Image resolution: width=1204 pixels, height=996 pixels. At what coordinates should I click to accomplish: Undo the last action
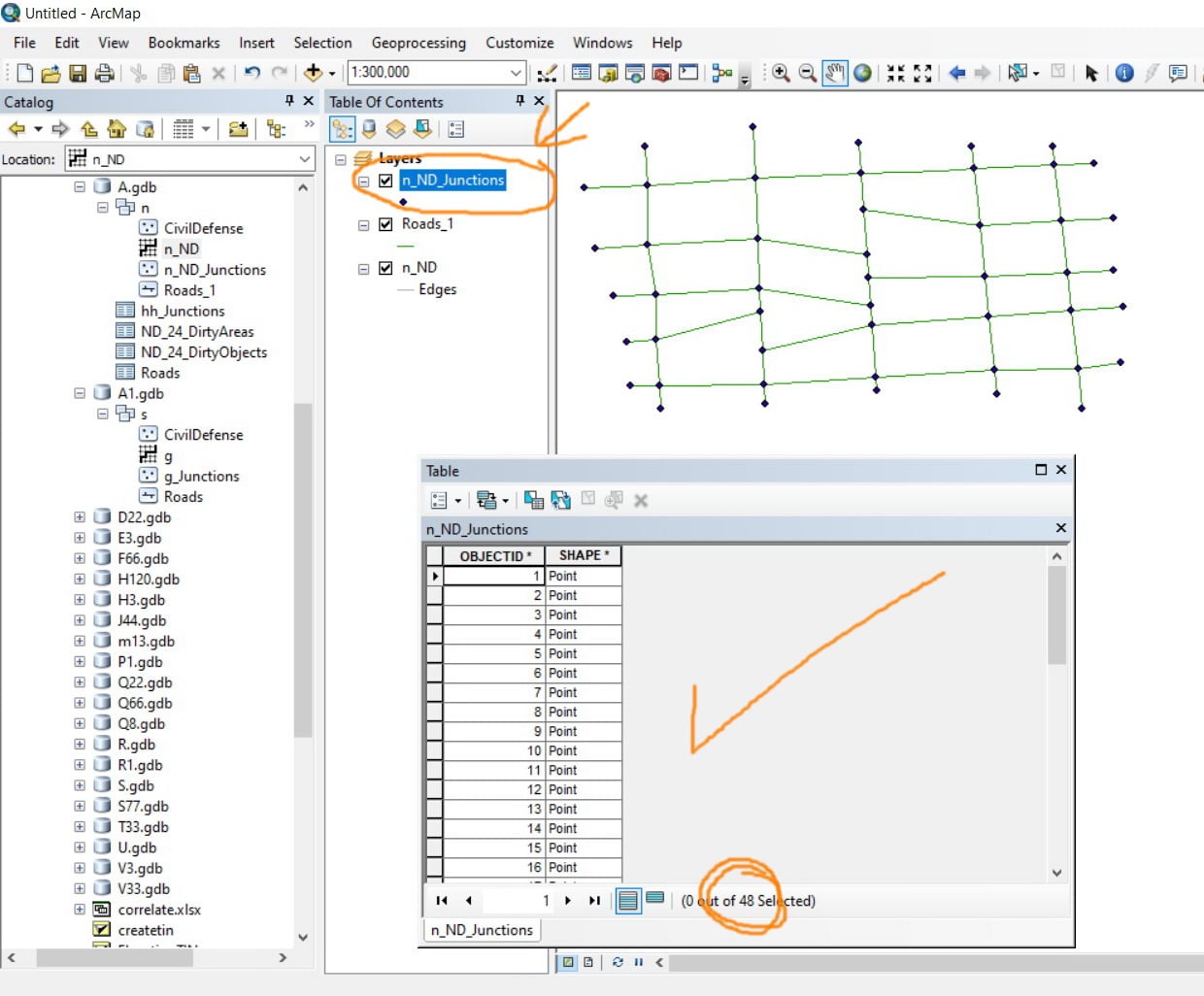(252, 73)
